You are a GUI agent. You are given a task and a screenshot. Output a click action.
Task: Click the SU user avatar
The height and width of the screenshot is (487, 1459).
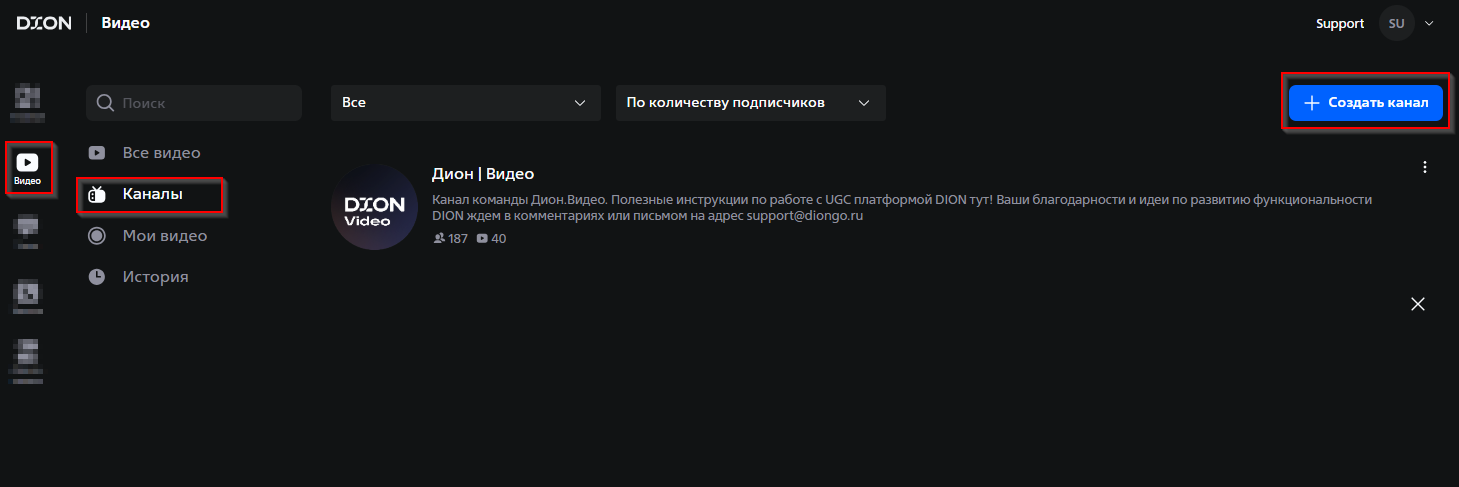pos(1396,23)
